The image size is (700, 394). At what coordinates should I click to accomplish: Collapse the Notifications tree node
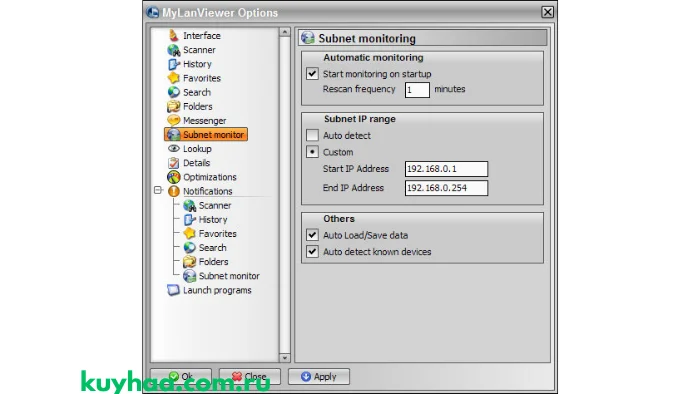click(x=158, y=191)
